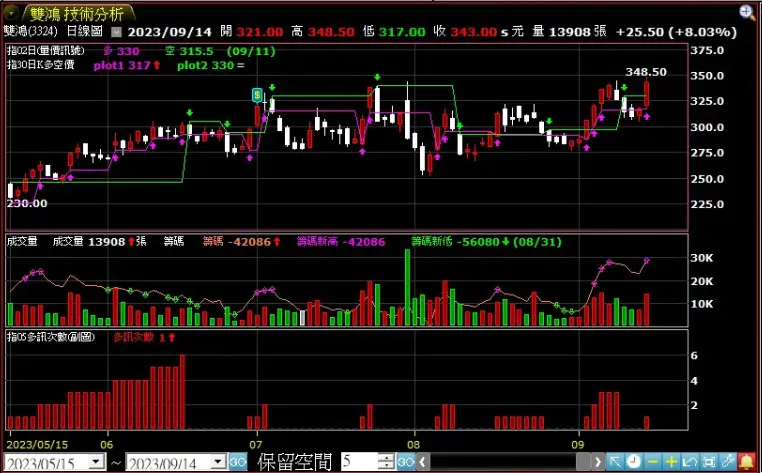The width and height of the screenshot is (762, 473).
Task: Click the 指05多訊次數(副圖) indicator label
Action: point(51,337)
